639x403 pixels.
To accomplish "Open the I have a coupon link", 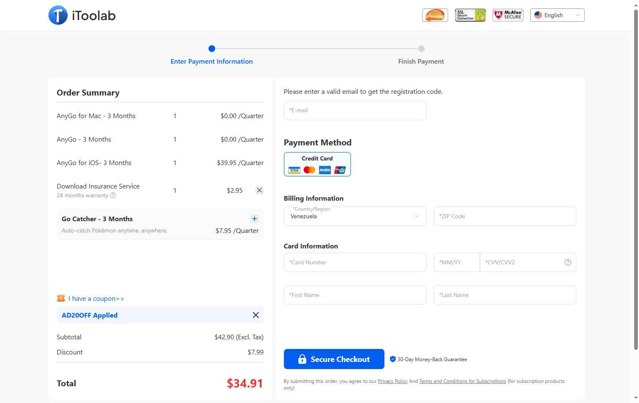I will [x=96, y=299].
